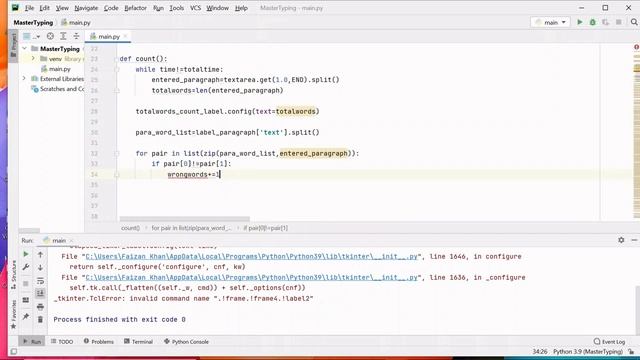Toggle scroll to end in Run console

click(x=40, y=293)
